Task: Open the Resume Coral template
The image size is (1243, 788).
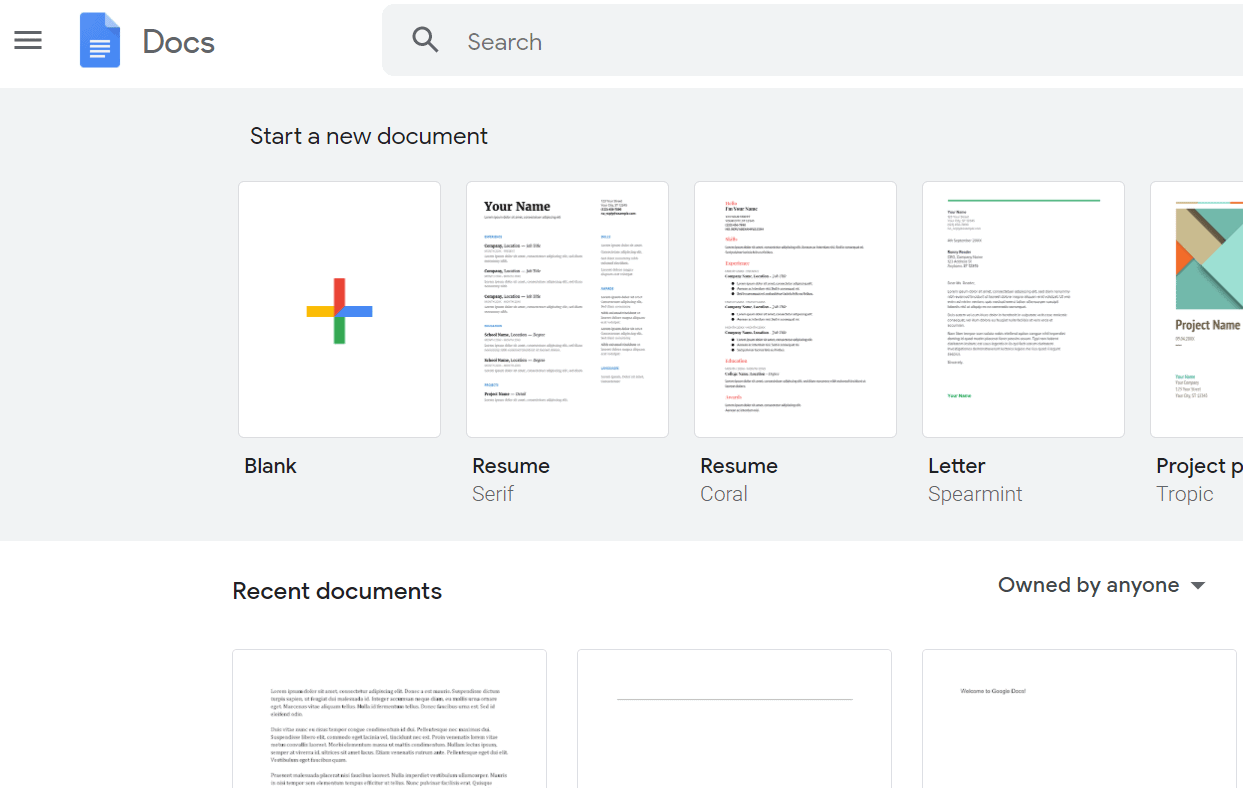Action: (795, 309)
